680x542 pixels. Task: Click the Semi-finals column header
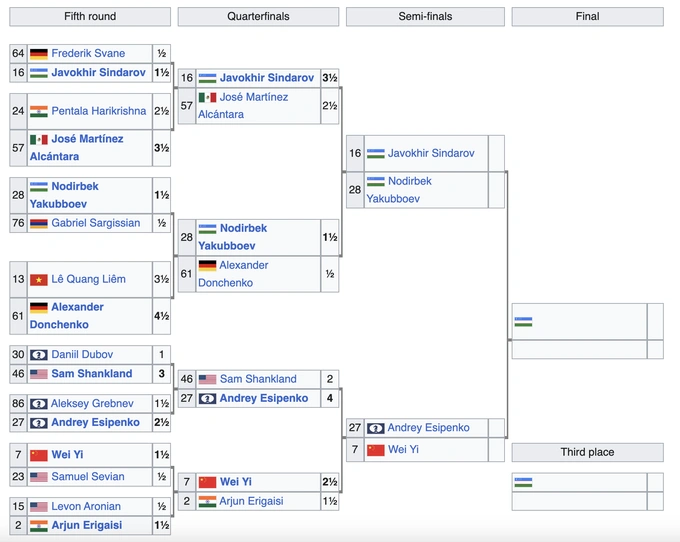click(x=424, y=17)
